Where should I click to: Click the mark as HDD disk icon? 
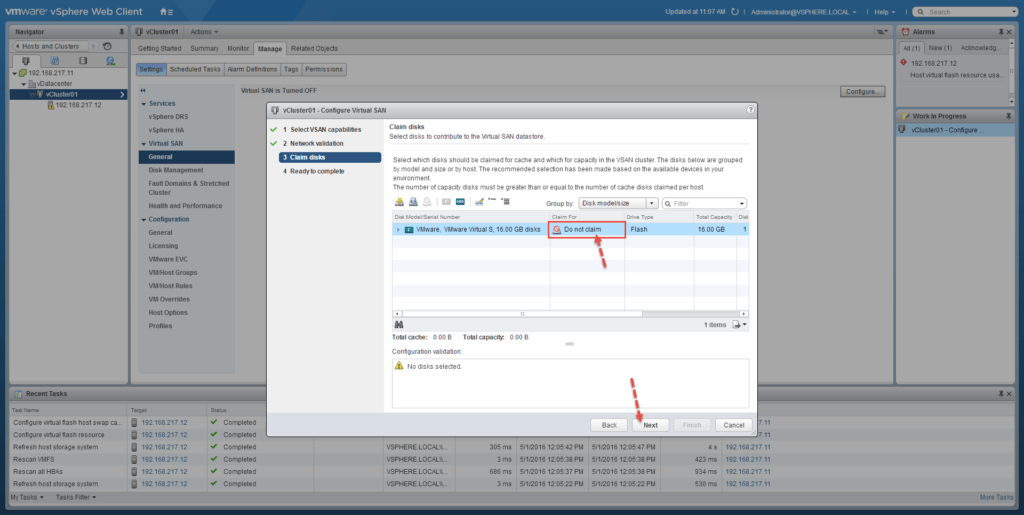pos(460,202)
